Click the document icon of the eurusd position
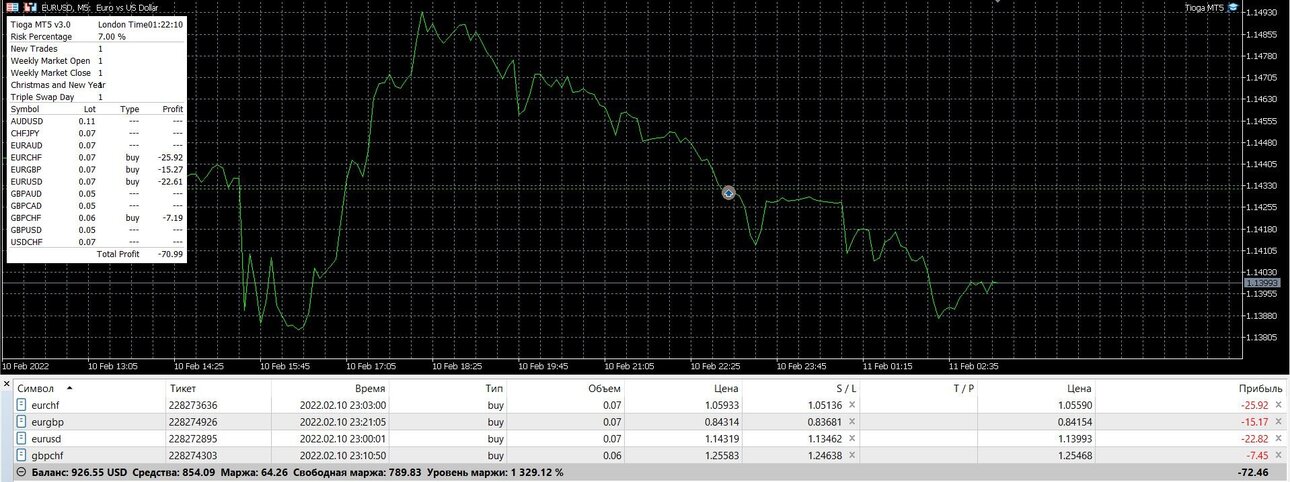The image size is (1290, 482). tap(22, 439)
